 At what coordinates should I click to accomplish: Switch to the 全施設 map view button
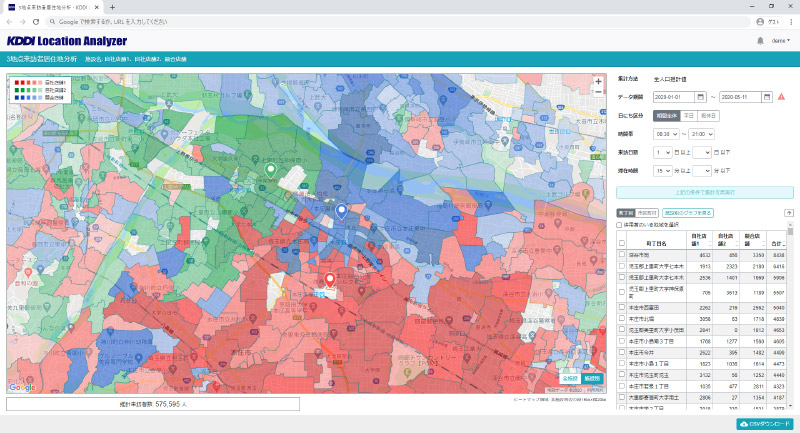pyautogui.click(x=570, y=378)
